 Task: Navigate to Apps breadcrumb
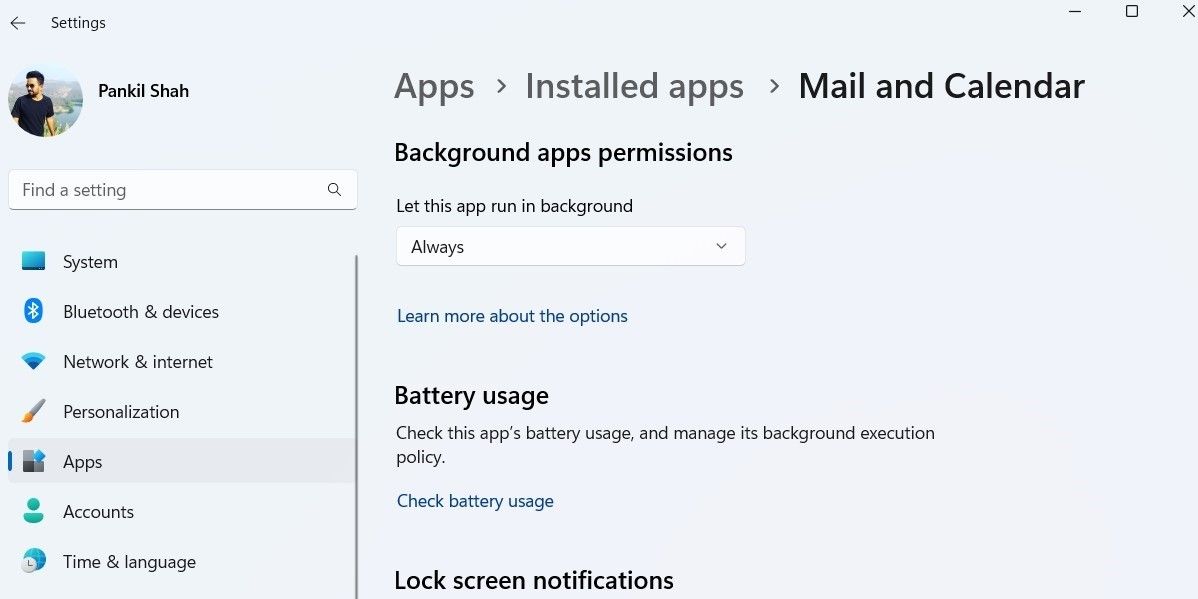[x=434, y=87]
